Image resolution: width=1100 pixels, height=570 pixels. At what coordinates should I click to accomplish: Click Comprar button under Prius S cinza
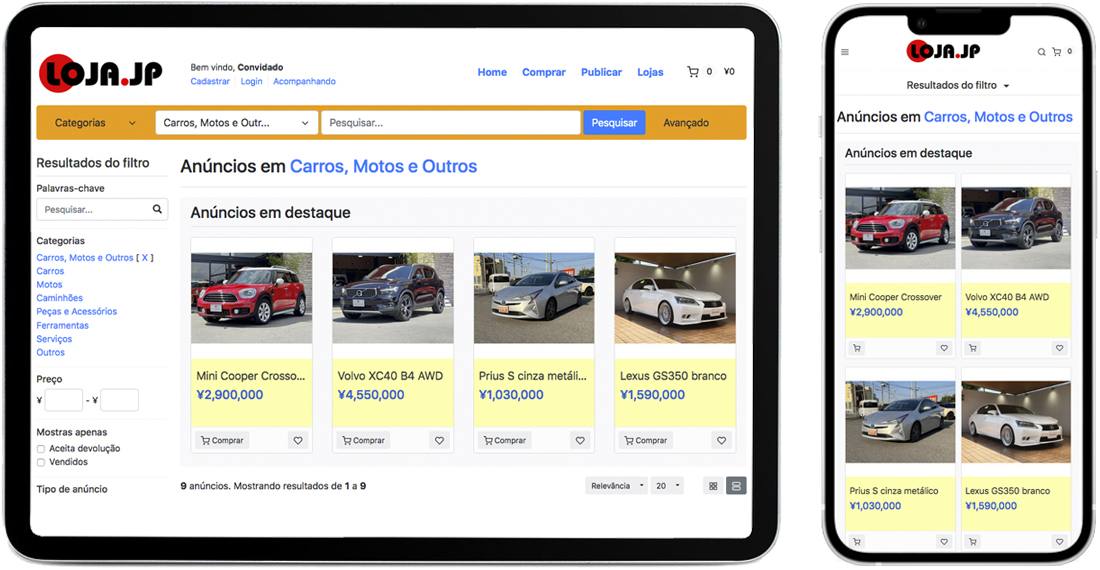pos(504,440)
